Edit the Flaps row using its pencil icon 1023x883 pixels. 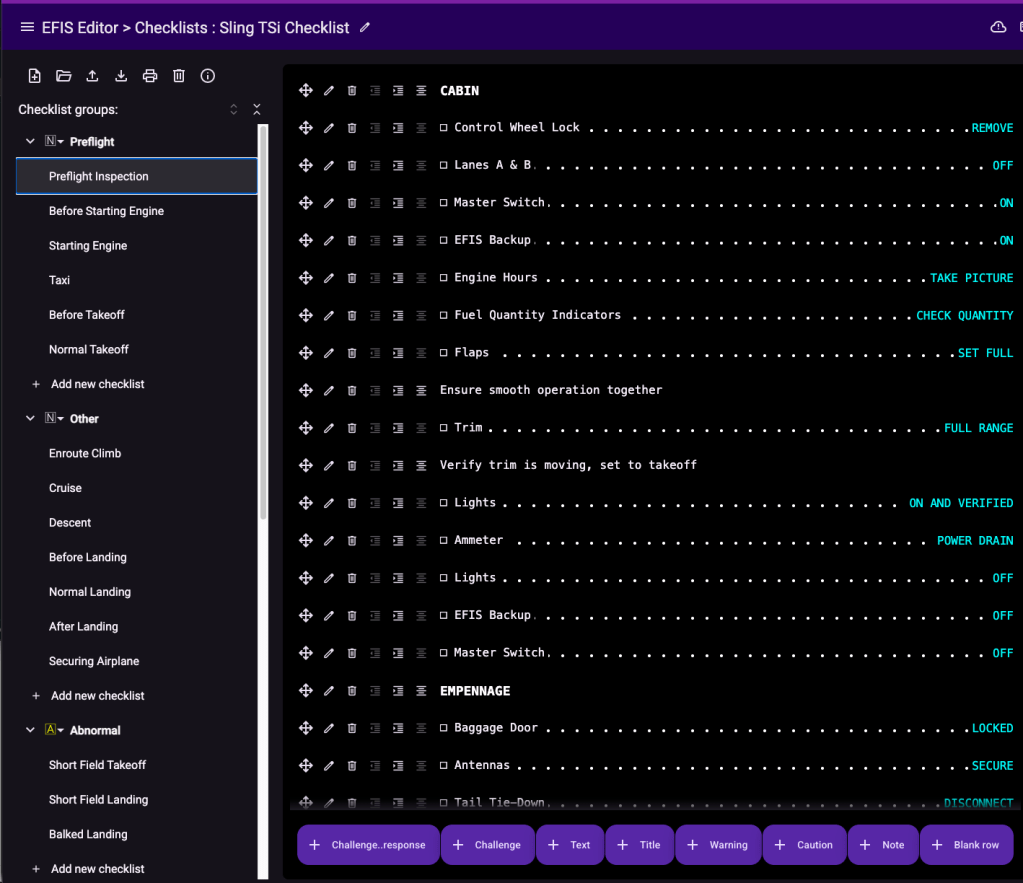coord(329,353)
